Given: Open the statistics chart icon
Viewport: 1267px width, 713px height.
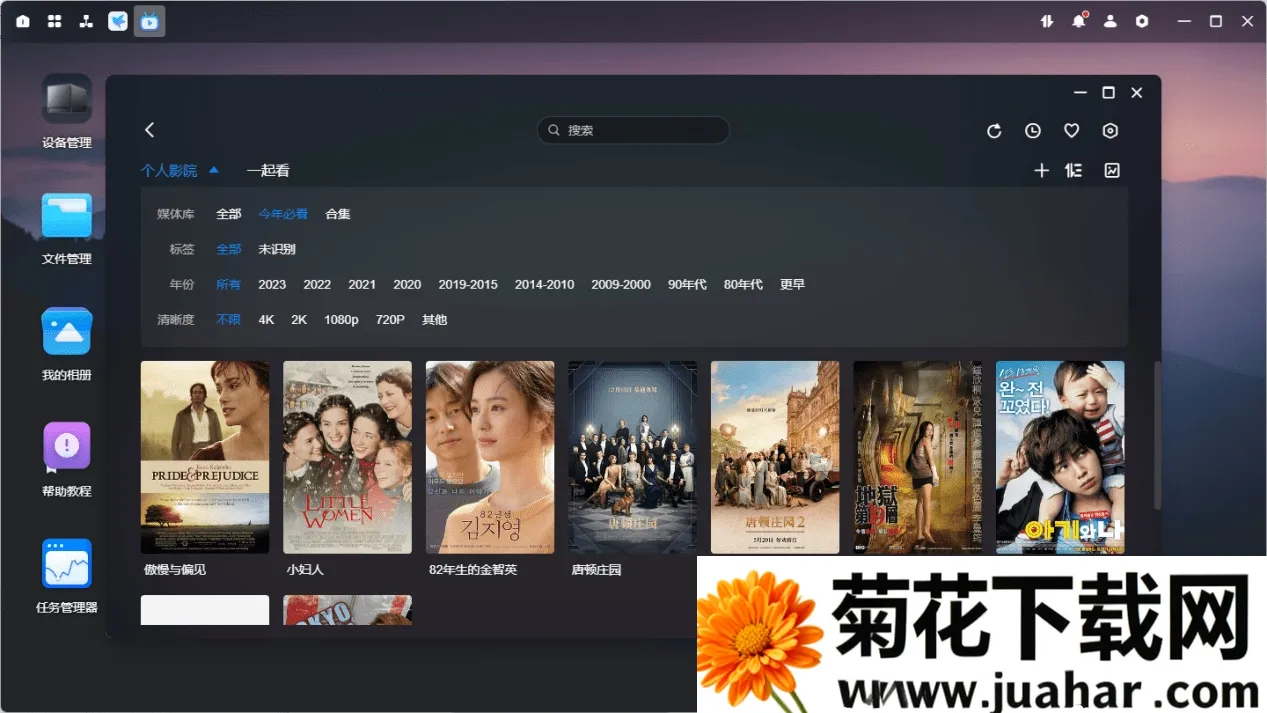Looking at the screenshot, I should point(1112,171).
